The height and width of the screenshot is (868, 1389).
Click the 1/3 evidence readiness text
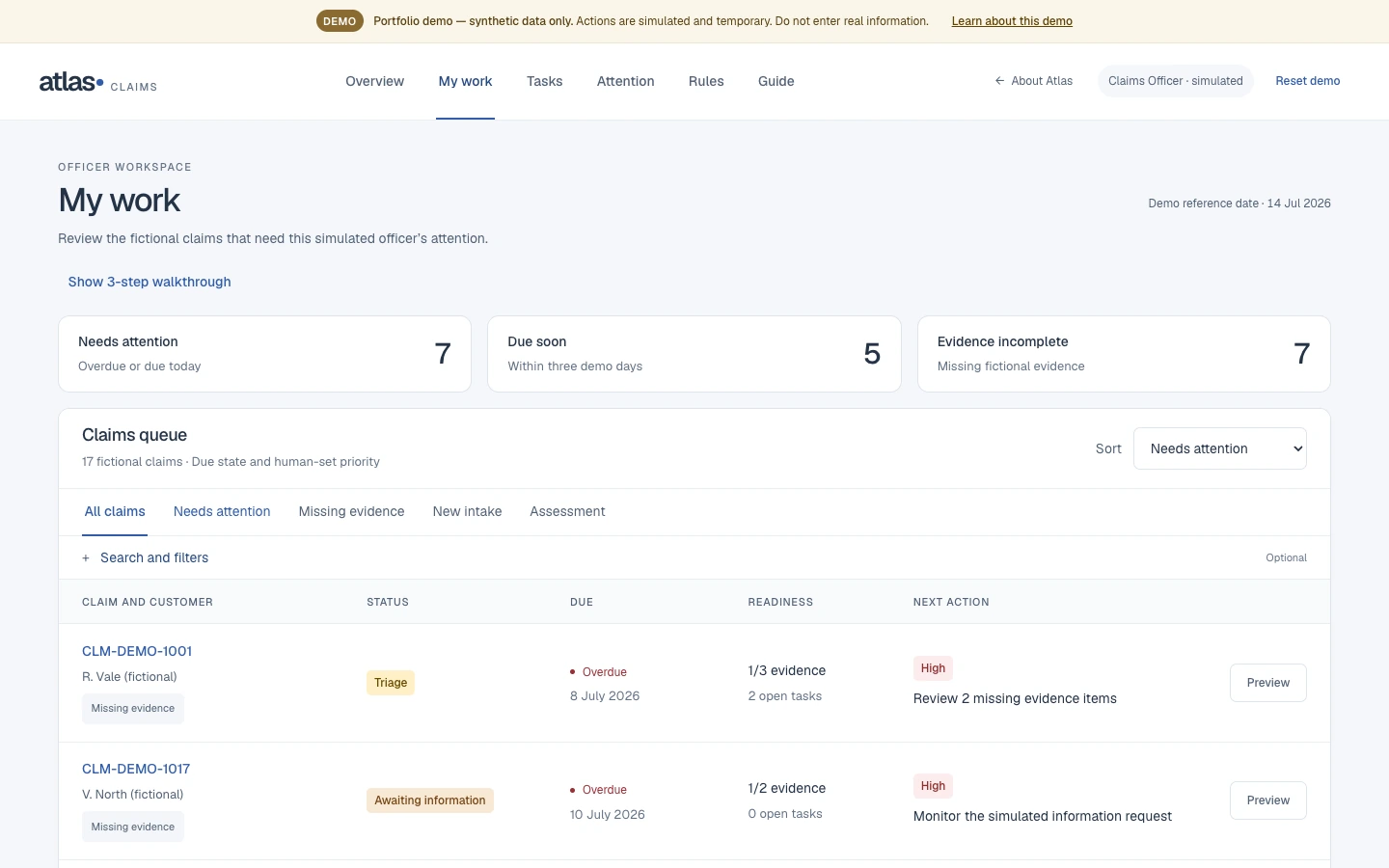tap(787, 670)
